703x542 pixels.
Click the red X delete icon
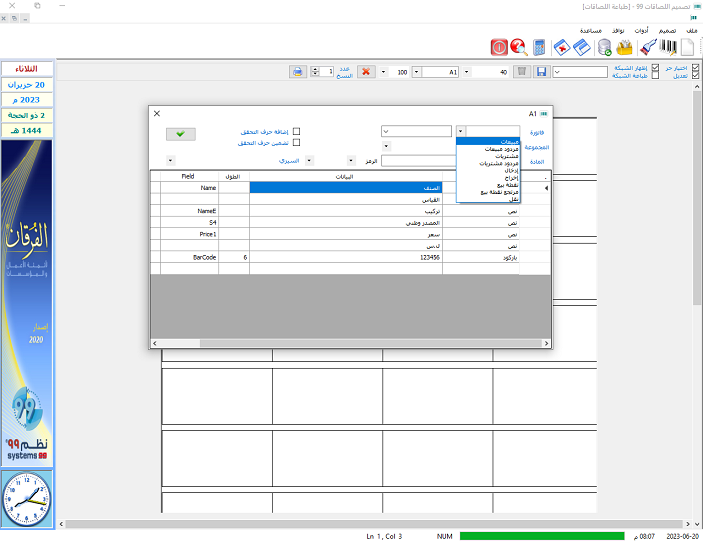[x=367, y=72]
